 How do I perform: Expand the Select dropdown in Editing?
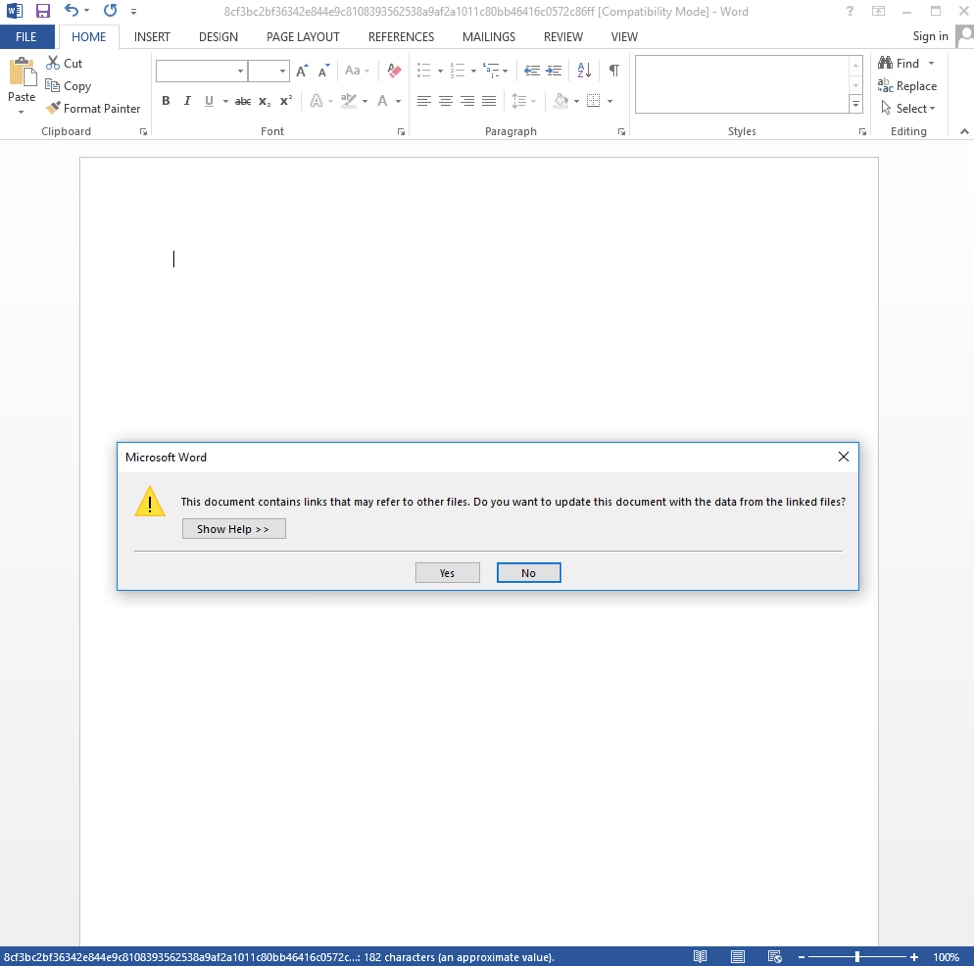pos(909,108)
